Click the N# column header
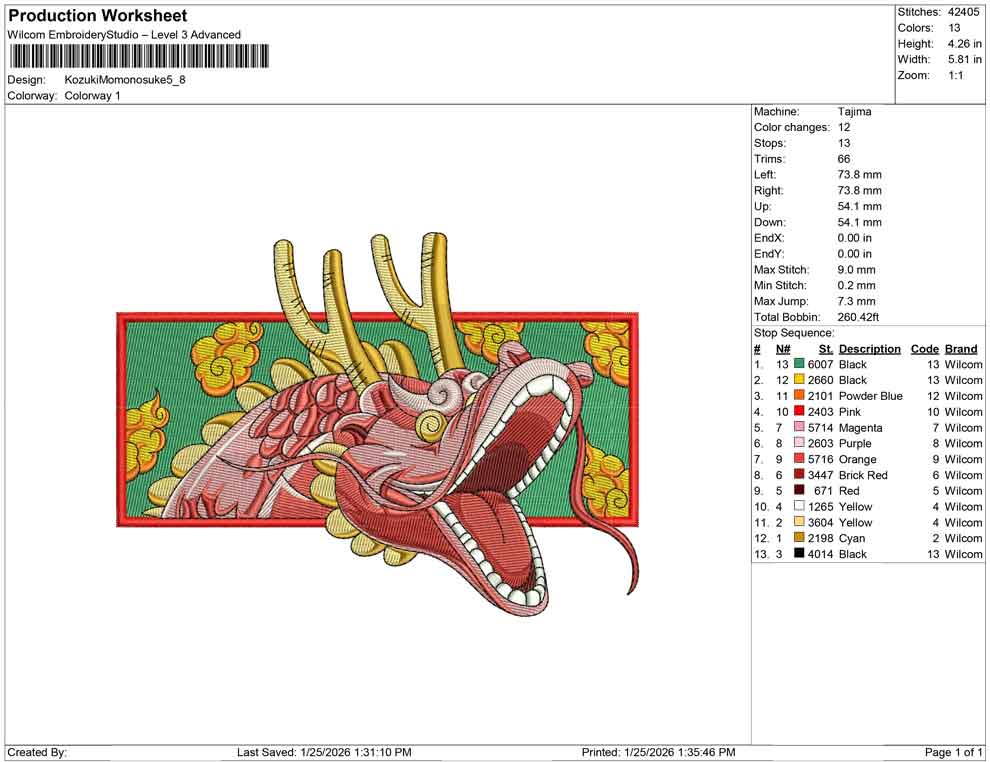Screen dimensions: 990x762 [x=783, y=349]
